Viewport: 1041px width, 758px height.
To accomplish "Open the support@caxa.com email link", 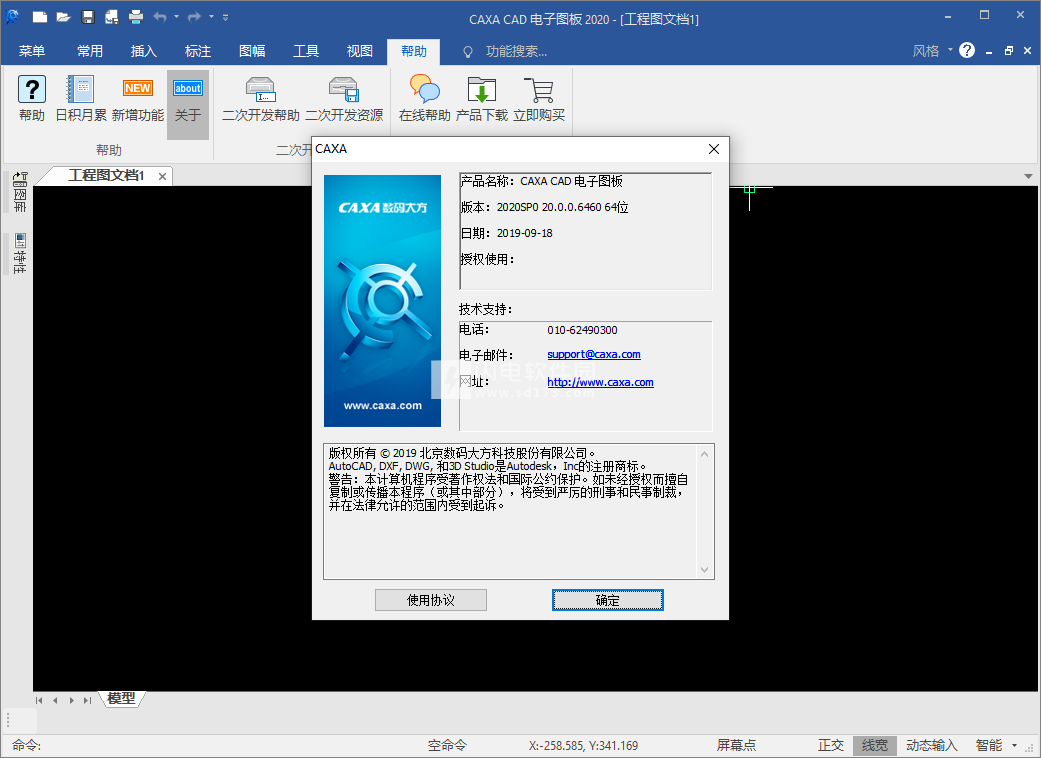I will click(594, 354).
